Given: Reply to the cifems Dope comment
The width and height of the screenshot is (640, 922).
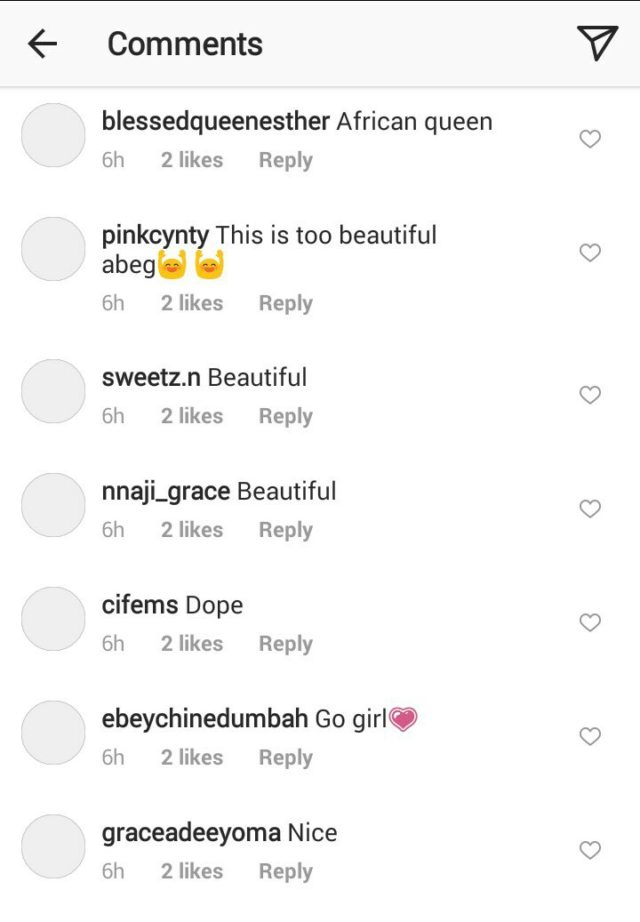Looking at the screenshot, I should (x=285, y=644).
